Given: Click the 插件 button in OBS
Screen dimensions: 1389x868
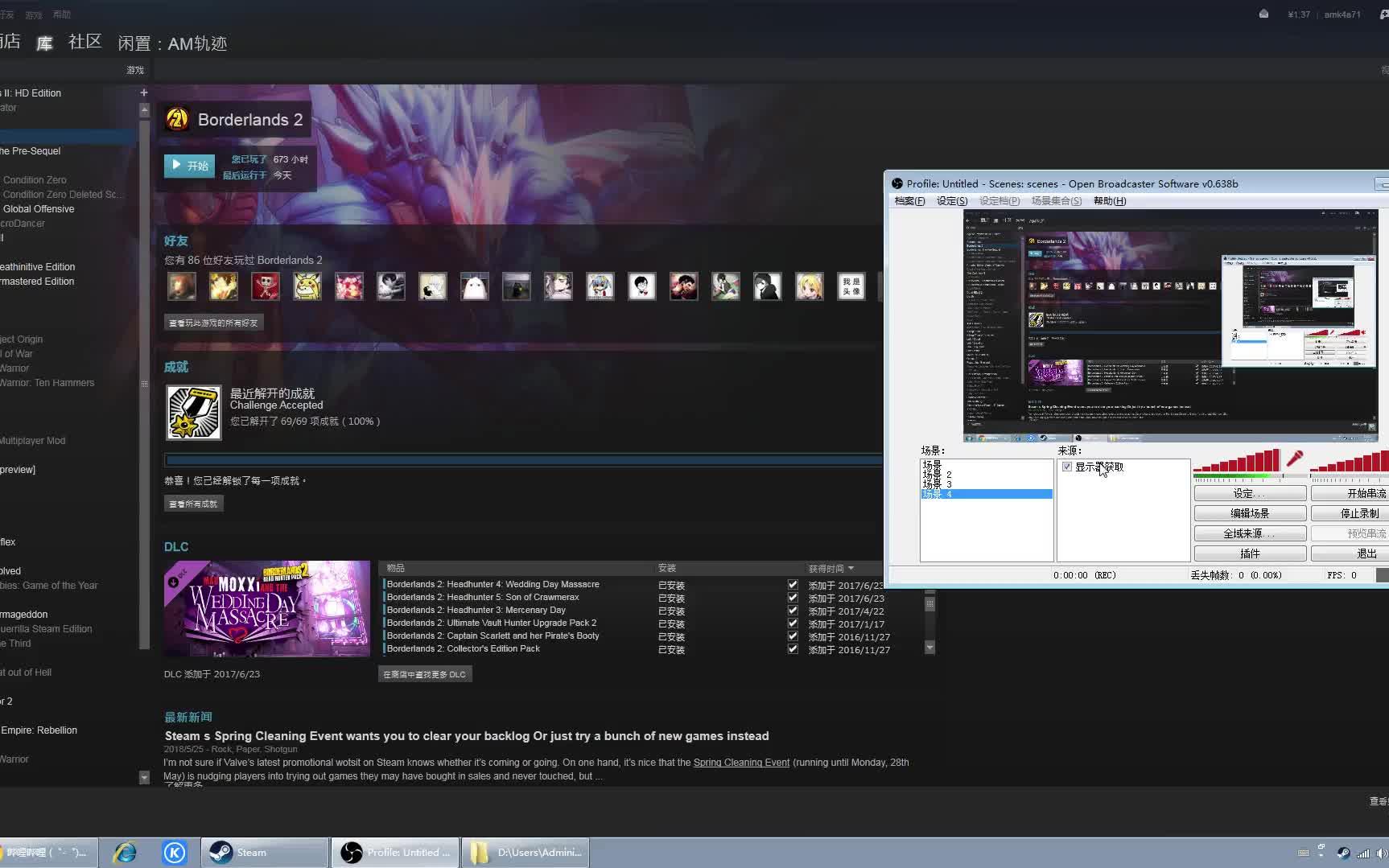Looking at the screenshot, I should [1250, 553].
